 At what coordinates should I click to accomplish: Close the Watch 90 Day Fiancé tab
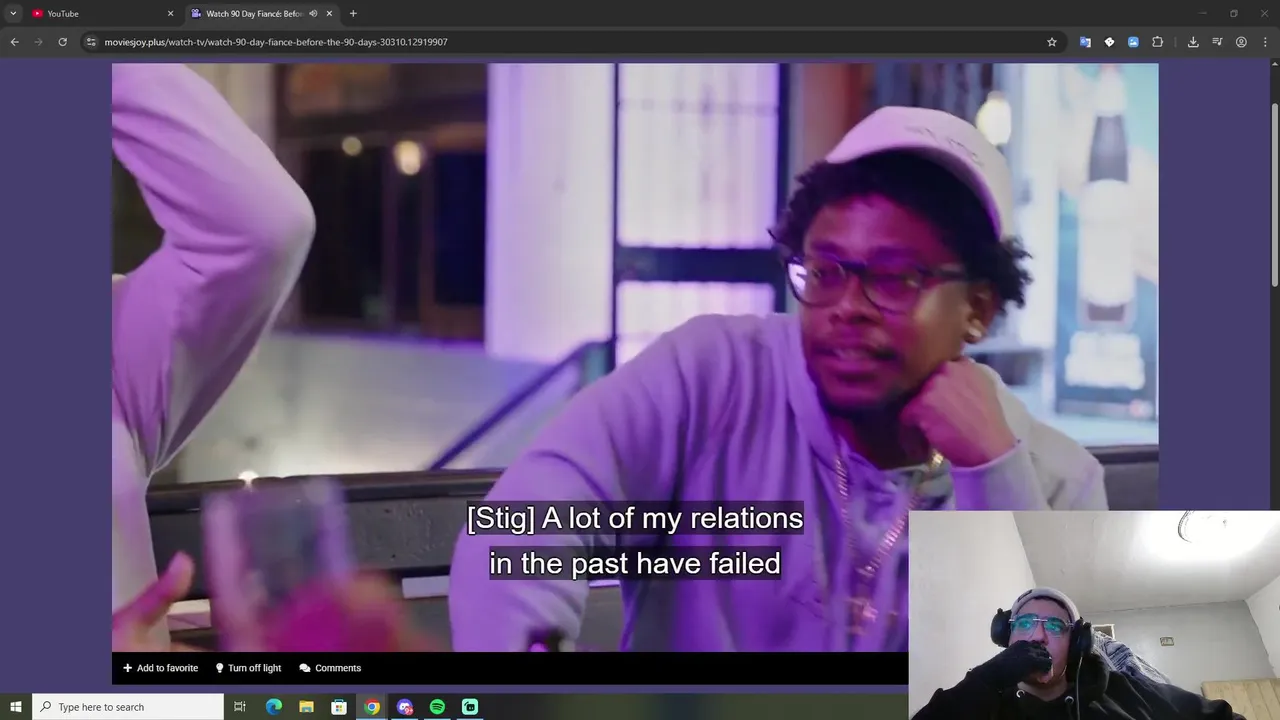click(329, 13)
